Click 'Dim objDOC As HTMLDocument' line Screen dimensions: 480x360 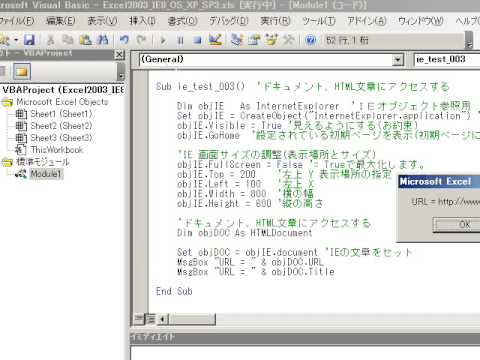pyautogui.click(x=244, y=233)
